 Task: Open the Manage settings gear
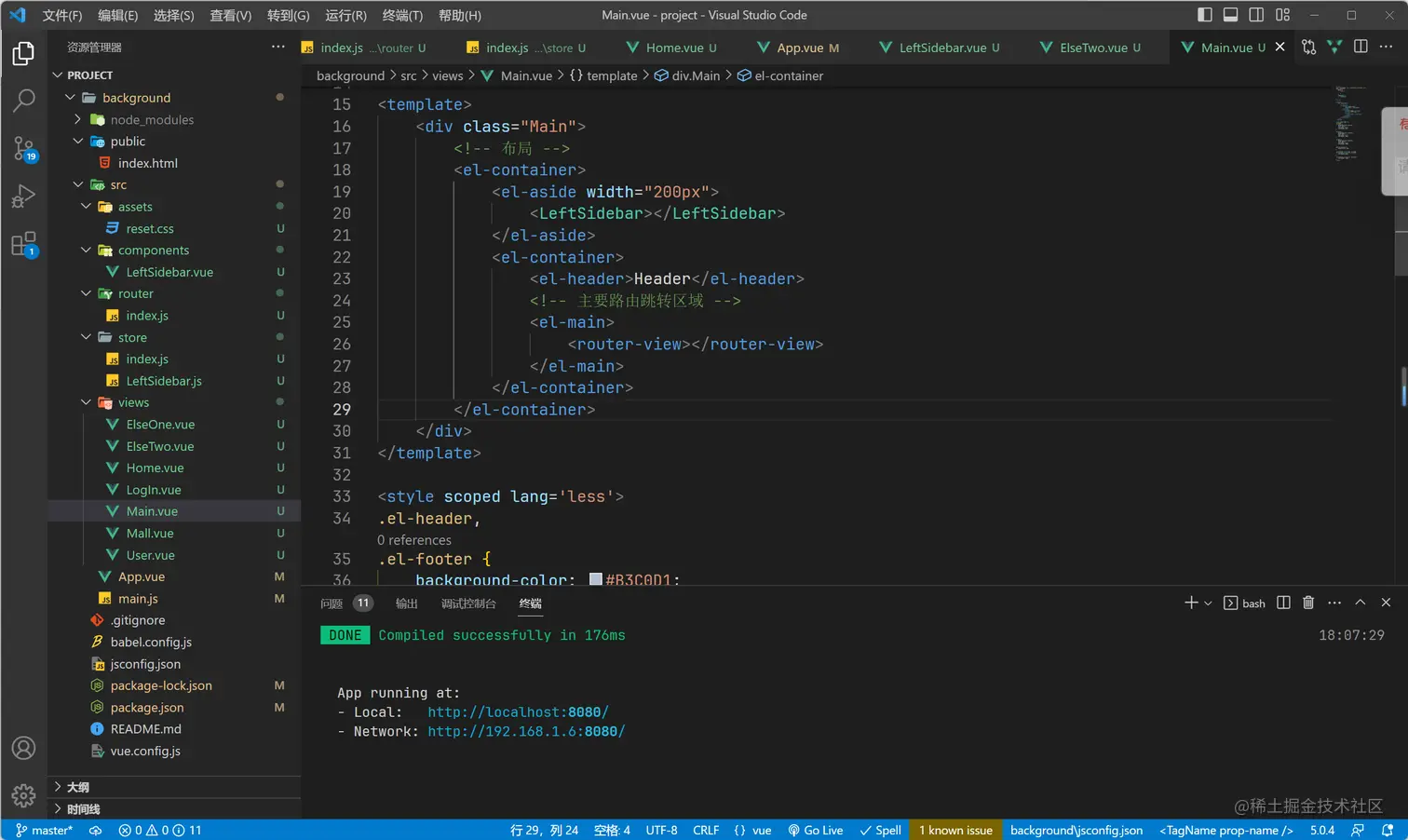pyautogui.click(x=24, y=795)
